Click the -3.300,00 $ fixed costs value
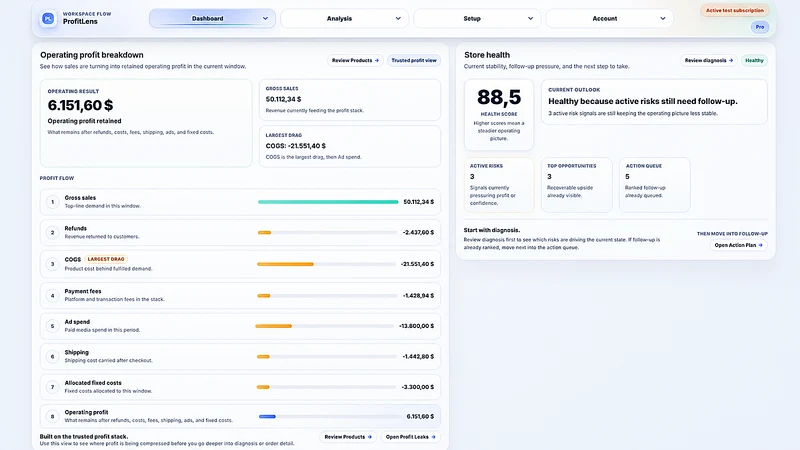Viewport: 800px width, 450px height. coord(418,387)
